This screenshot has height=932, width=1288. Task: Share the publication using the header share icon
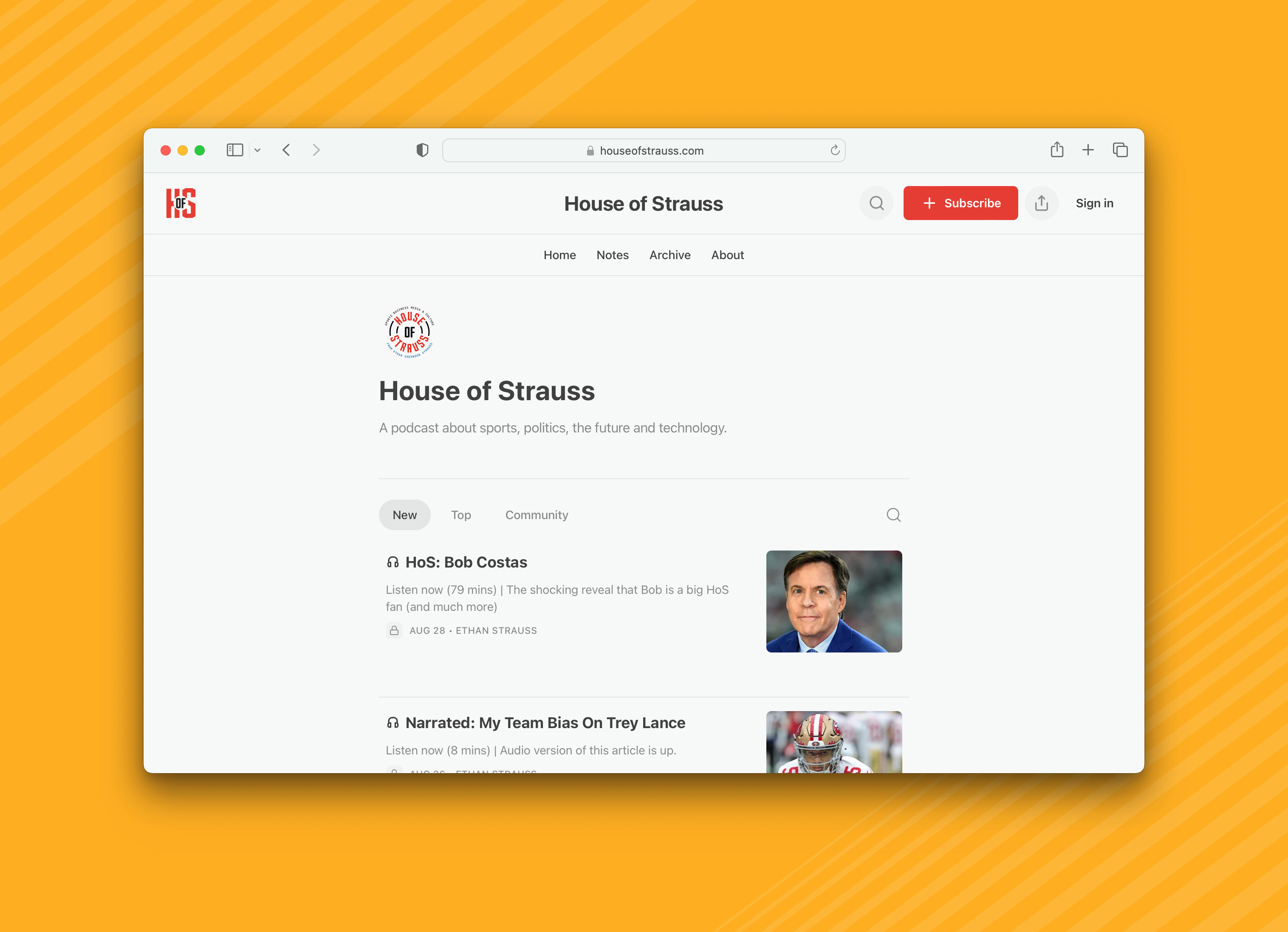click(1041, 203)
